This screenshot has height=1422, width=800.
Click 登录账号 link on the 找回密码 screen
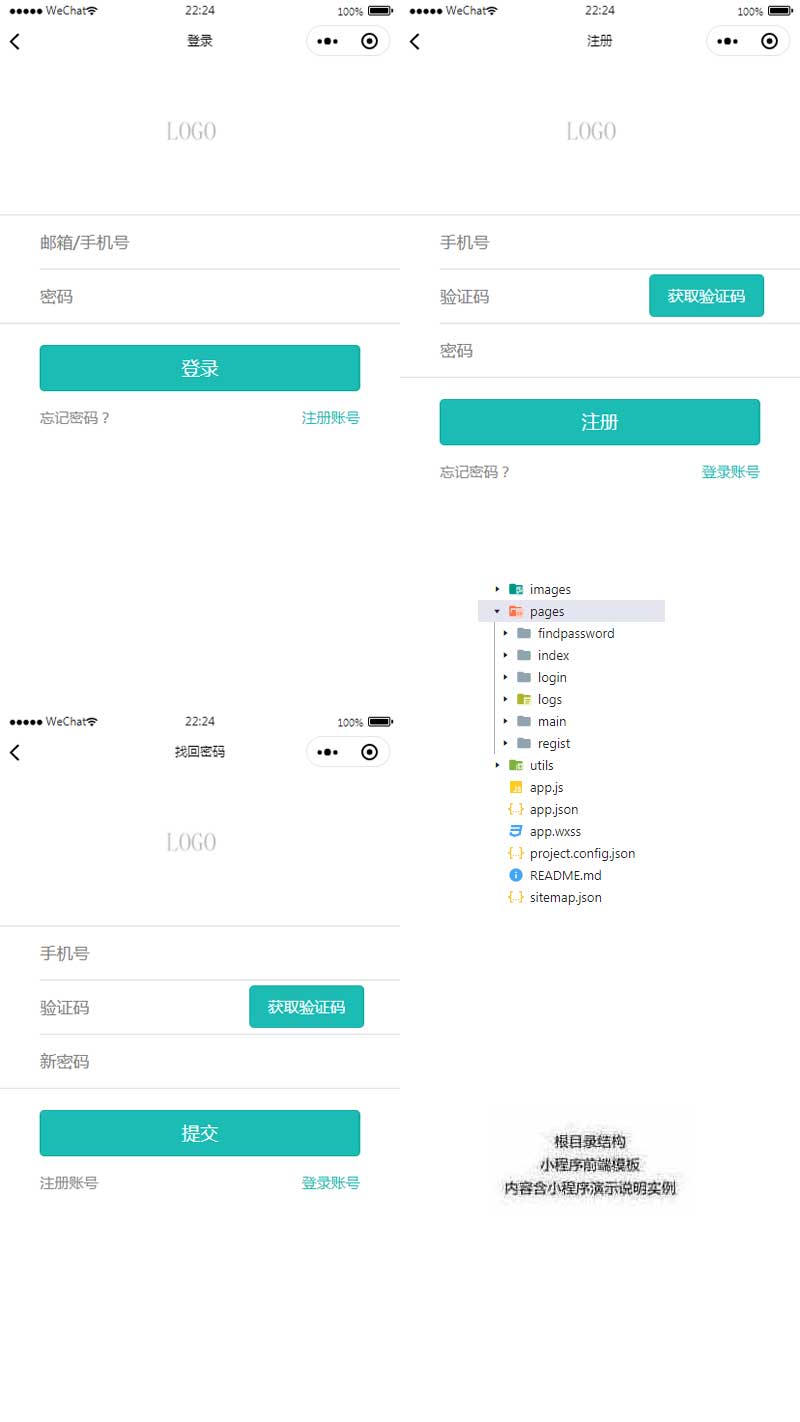(331, 1183)
